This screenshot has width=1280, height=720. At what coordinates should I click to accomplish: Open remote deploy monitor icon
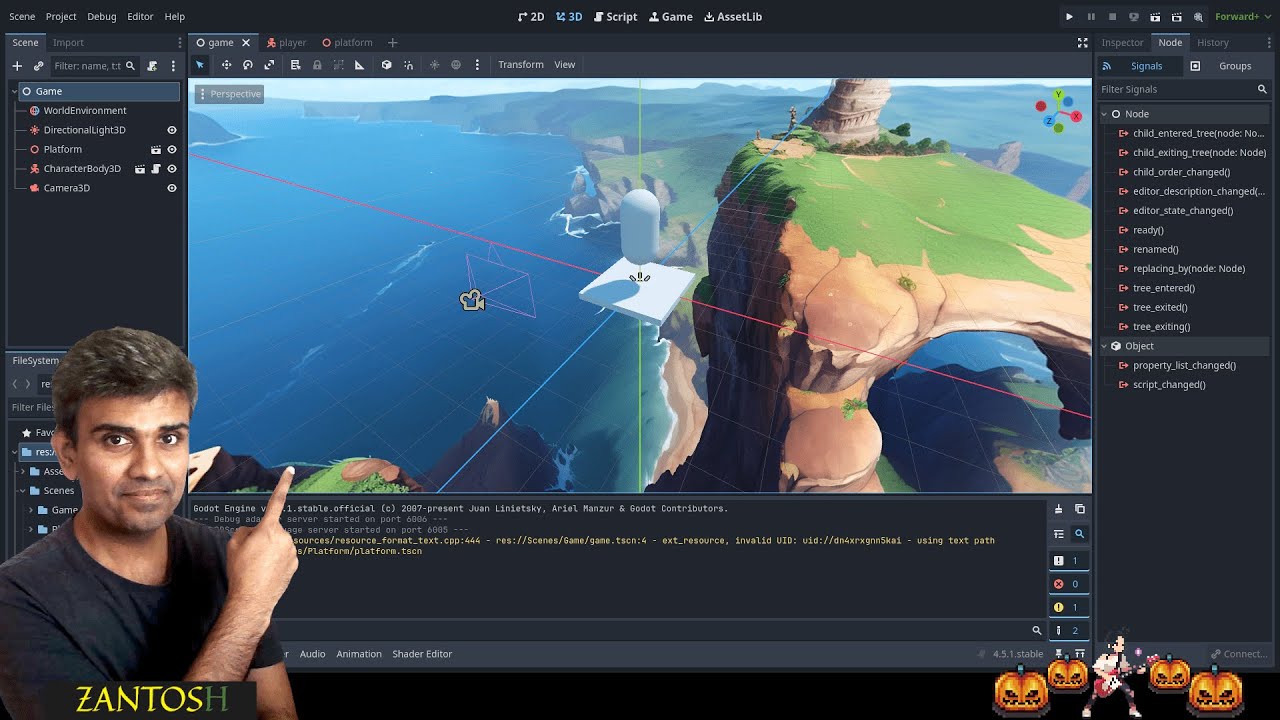click(x=1133, y=17)
